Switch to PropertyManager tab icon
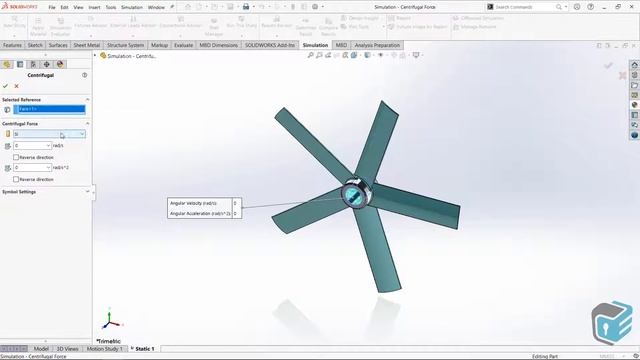Viewport: 640px width, 360px height. (x=20, y=64)
